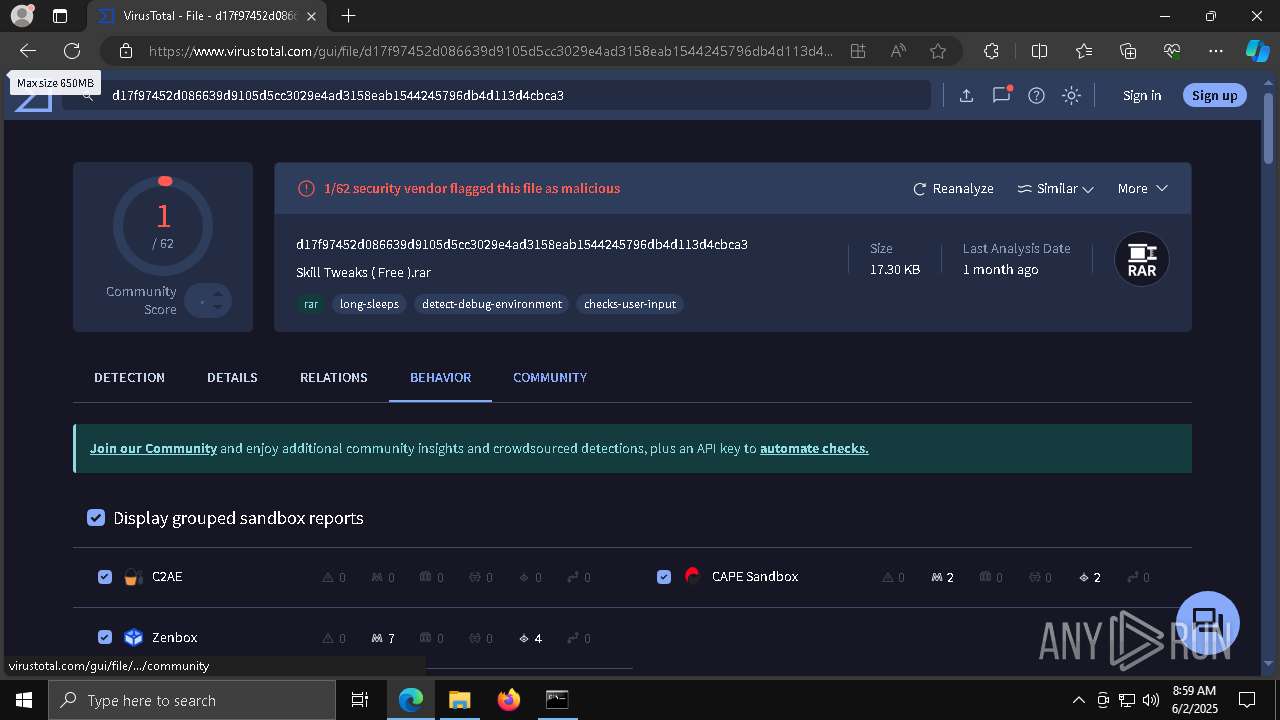The width and height of the screenshot is (1280, 720).
Task: Click the Join our Community link
Action: (153, 448)
